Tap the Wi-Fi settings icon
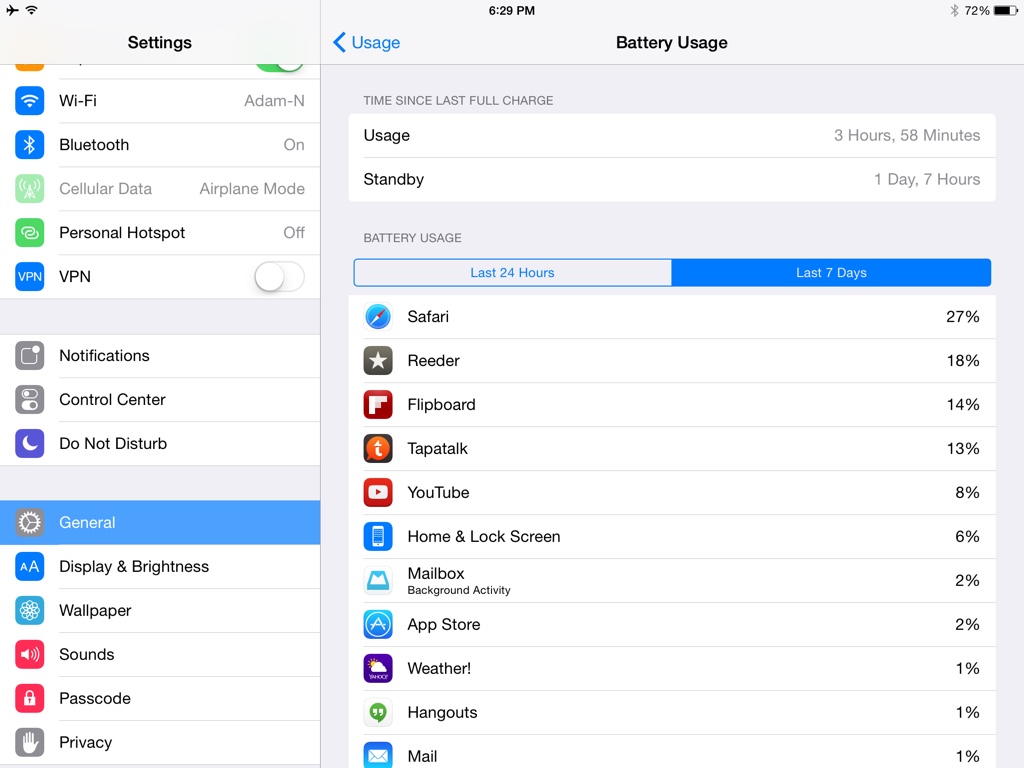This screenshot has height=768, width=1024. (x=29, y=101)
